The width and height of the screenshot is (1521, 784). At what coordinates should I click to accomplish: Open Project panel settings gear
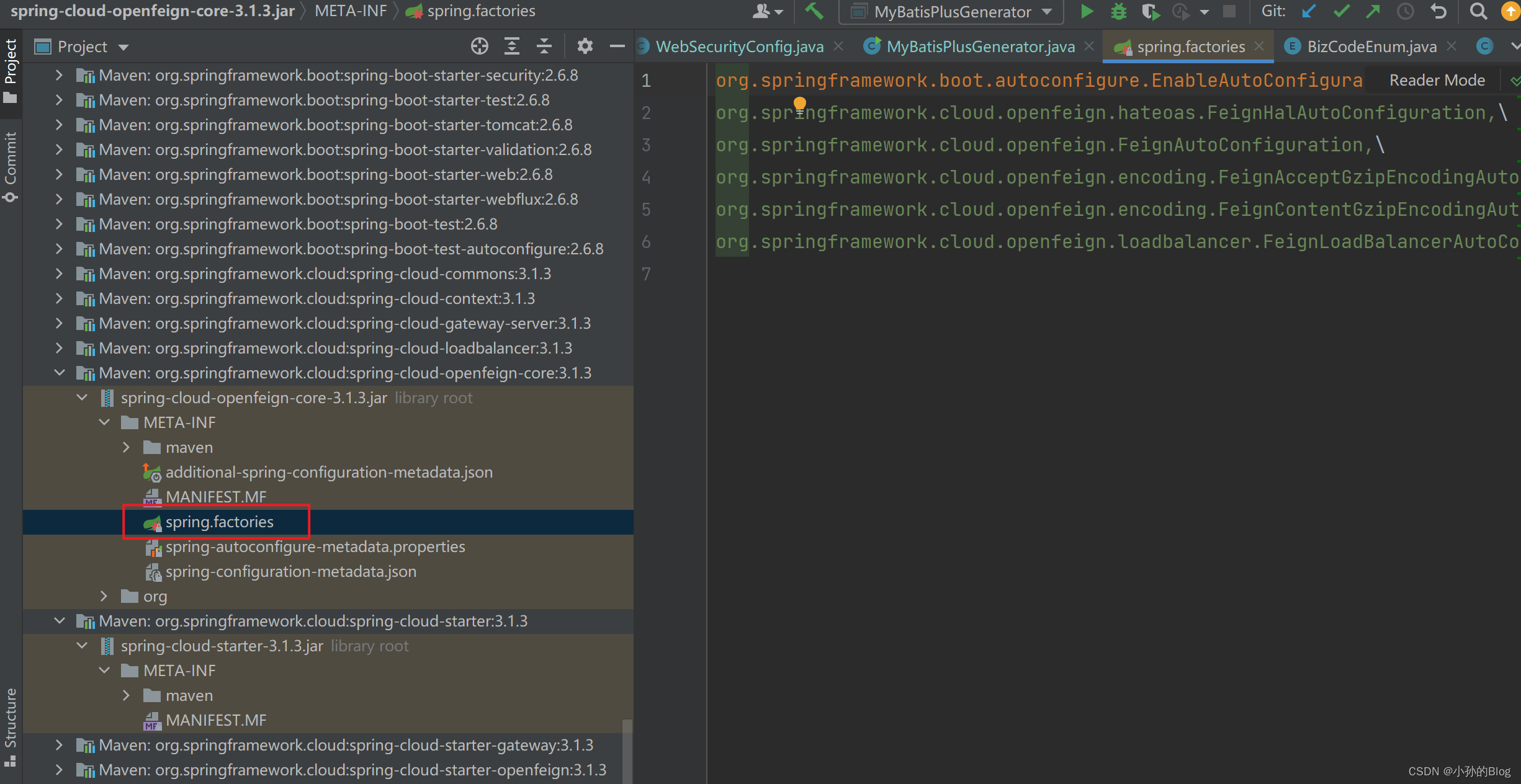pos(585,46)
